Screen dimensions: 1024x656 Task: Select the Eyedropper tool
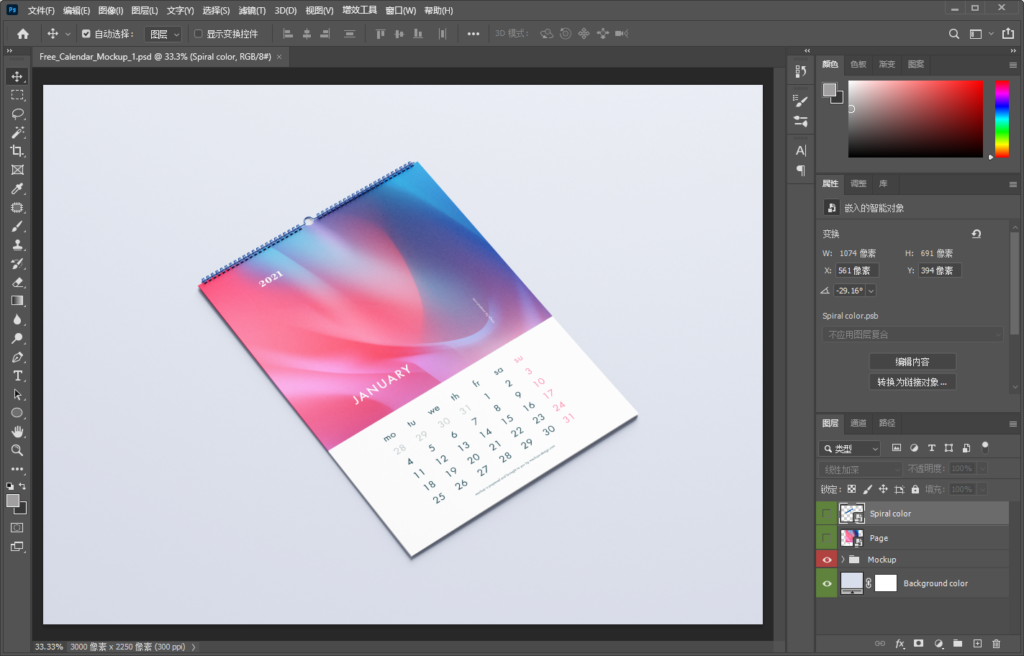[18, 189]
